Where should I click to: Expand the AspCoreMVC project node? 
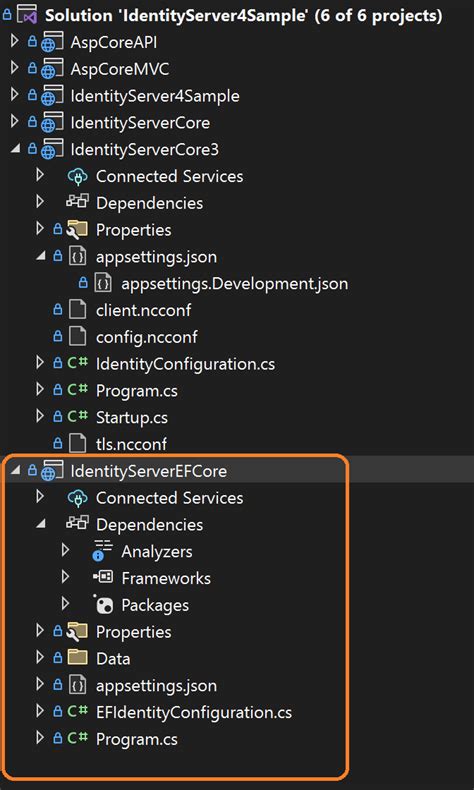(14, 68)
